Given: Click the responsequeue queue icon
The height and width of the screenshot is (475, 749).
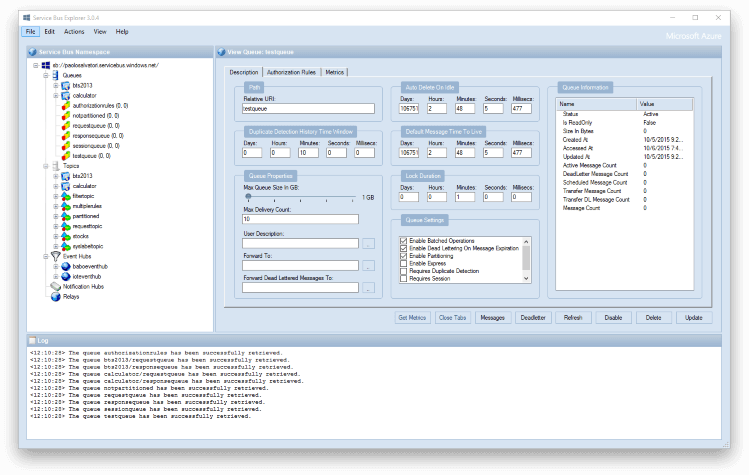Looking at the screenshot, I should coord(66,136).
